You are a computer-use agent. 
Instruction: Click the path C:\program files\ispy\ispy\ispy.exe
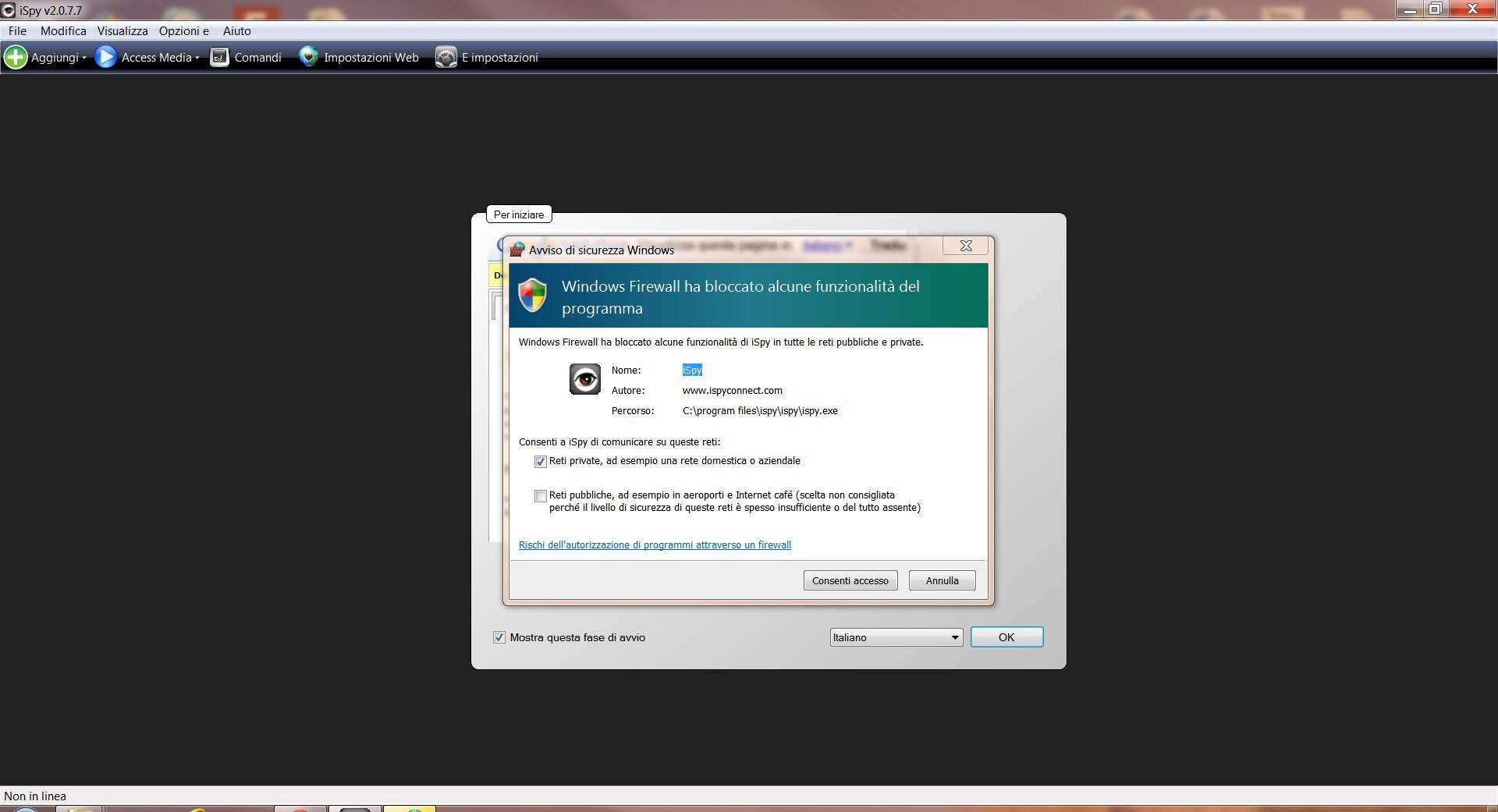pos(760,411)
